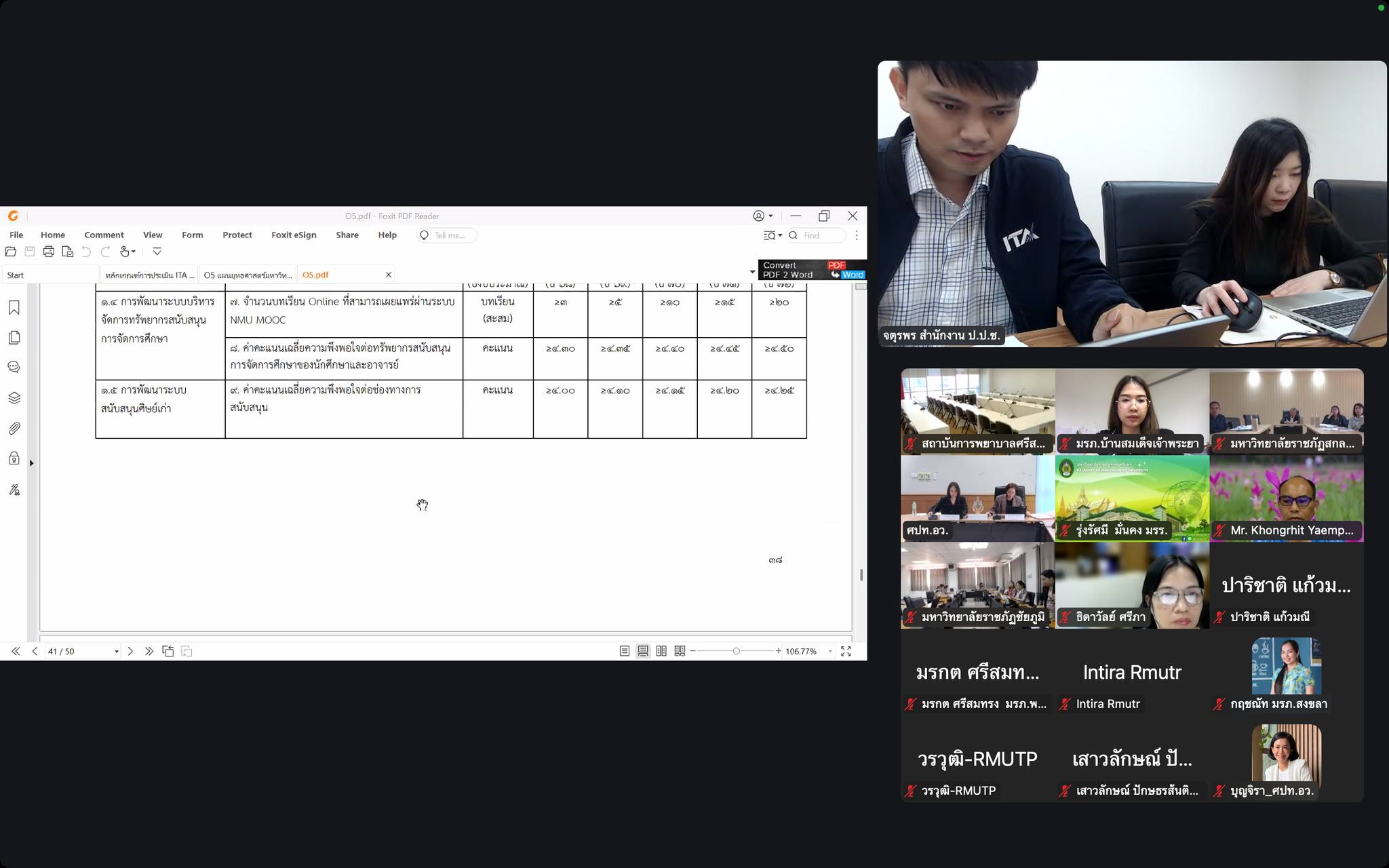Open the View ribbon tab
The image size is (1389, 868).
coord(153,235)
